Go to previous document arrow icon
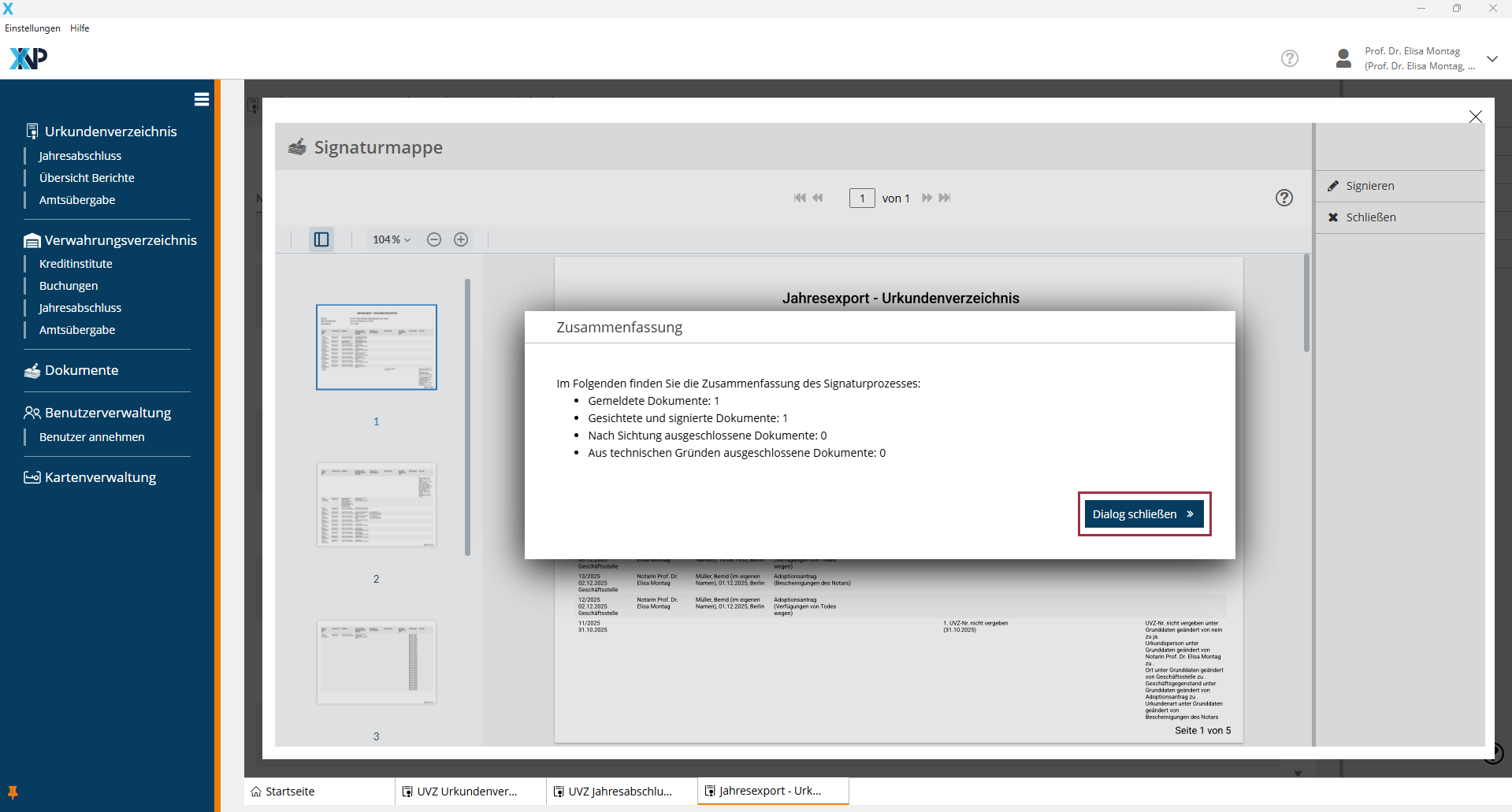1512x812 pixels. (x=818, y=198)
